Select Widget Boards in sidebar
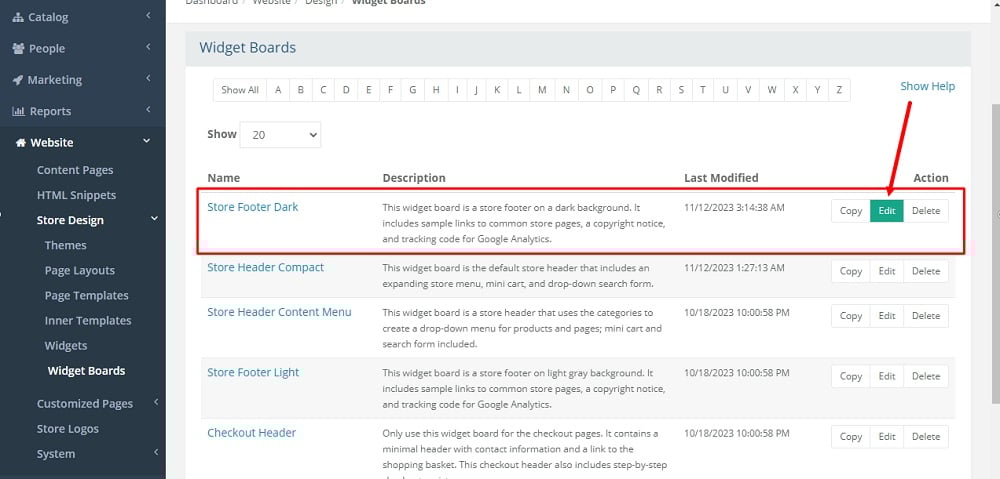The height and width of the screenshot is (479, 1000). click(86, 371)
